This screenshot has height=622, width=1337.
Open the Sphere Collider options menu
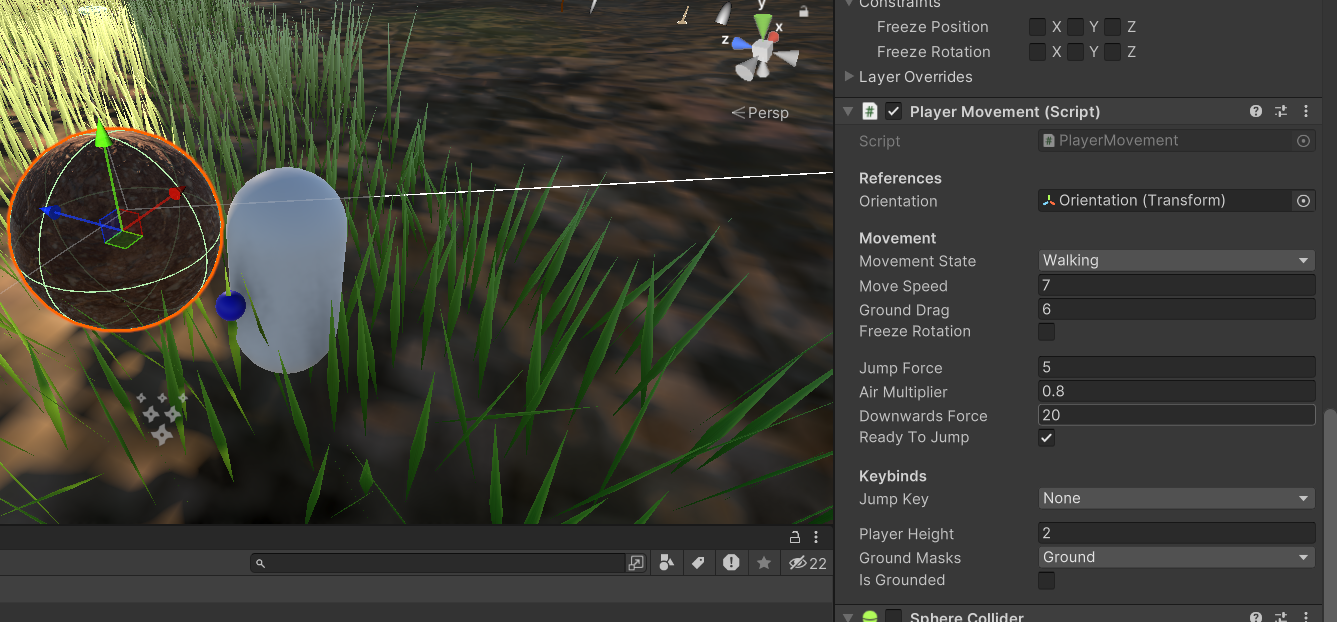[1305, 616]
